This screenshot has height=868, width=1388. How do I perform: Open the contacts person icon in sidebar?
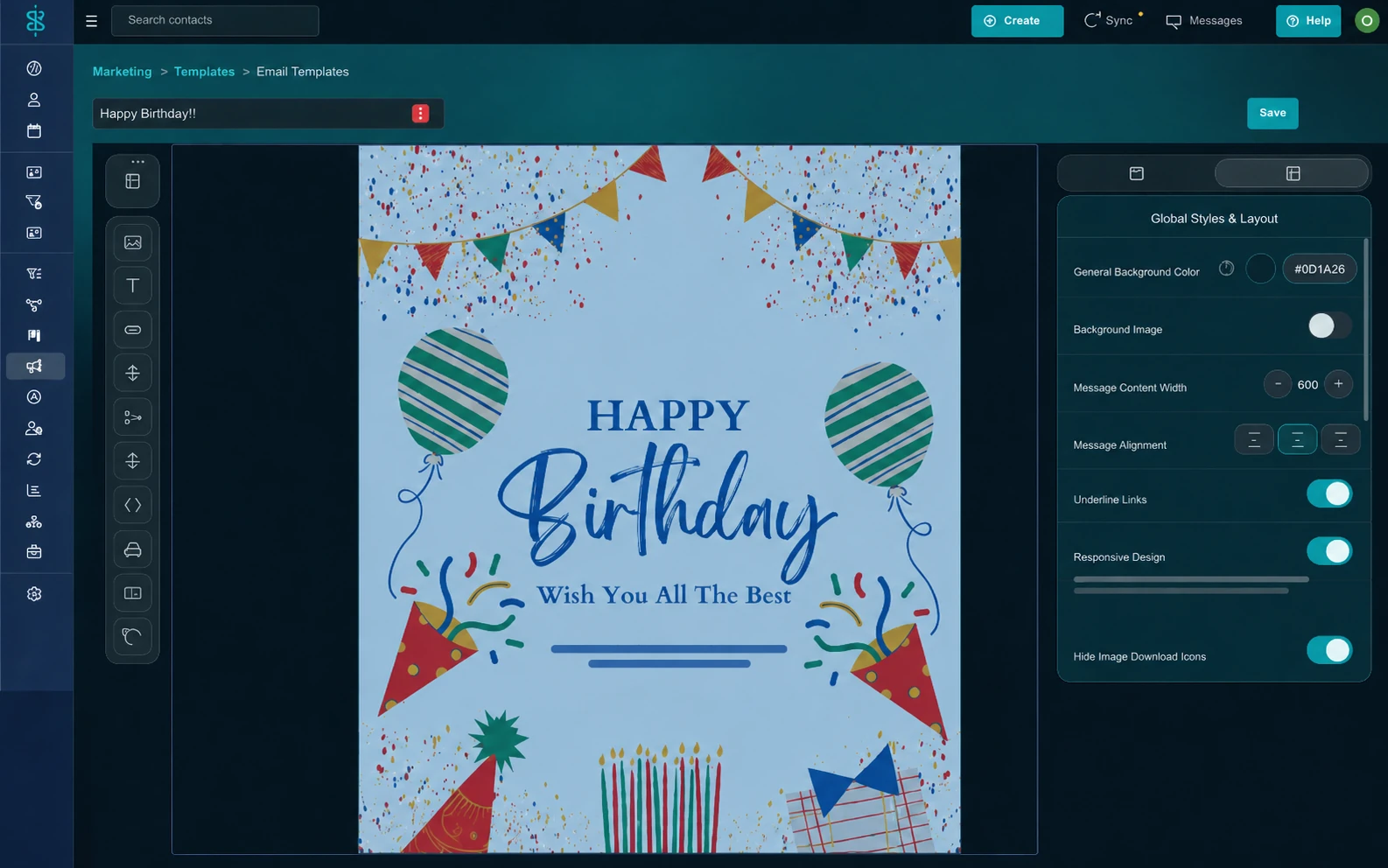tap(34, 100)
